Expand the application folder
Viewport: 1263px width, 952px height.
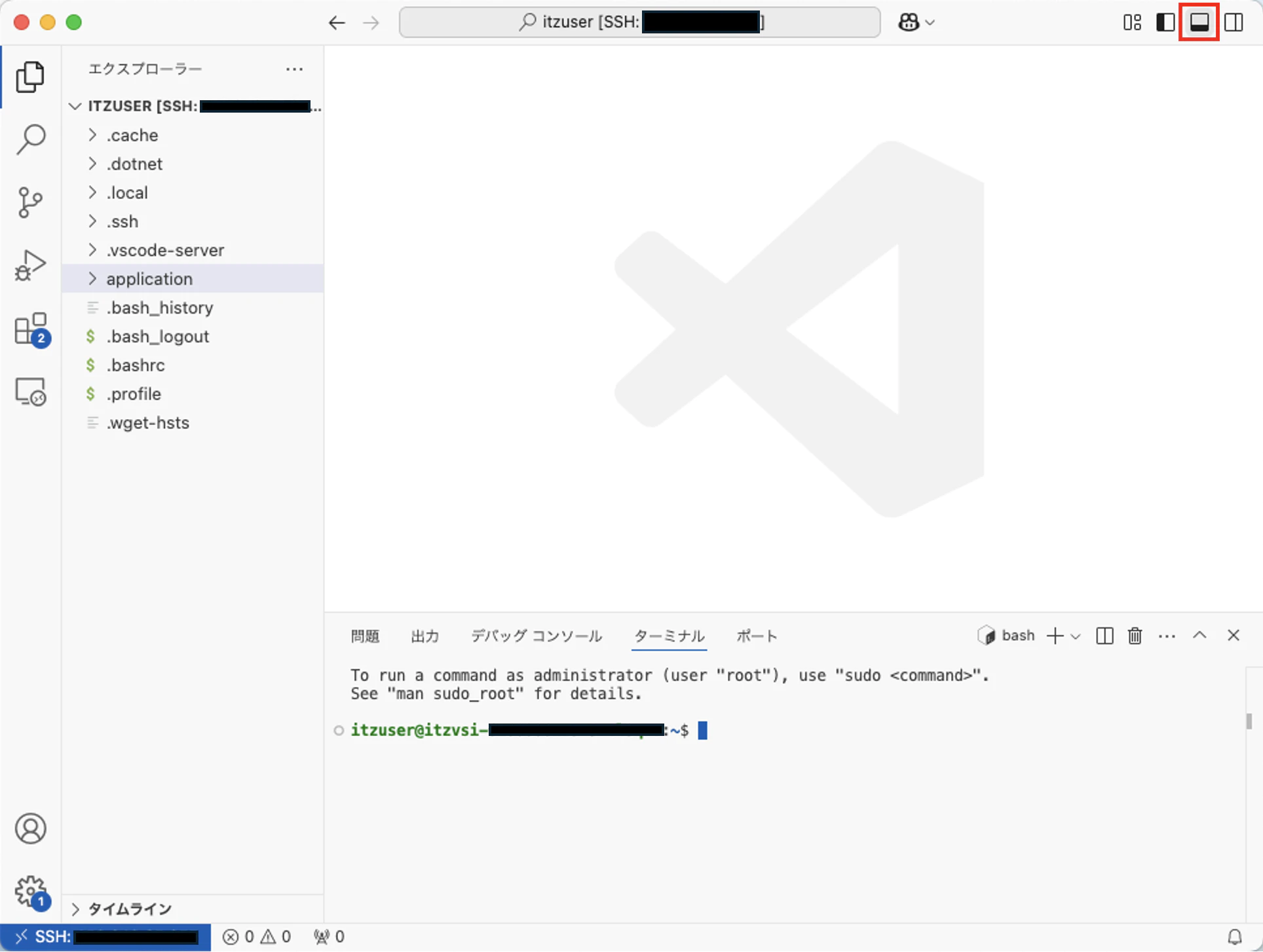(193, 279)
